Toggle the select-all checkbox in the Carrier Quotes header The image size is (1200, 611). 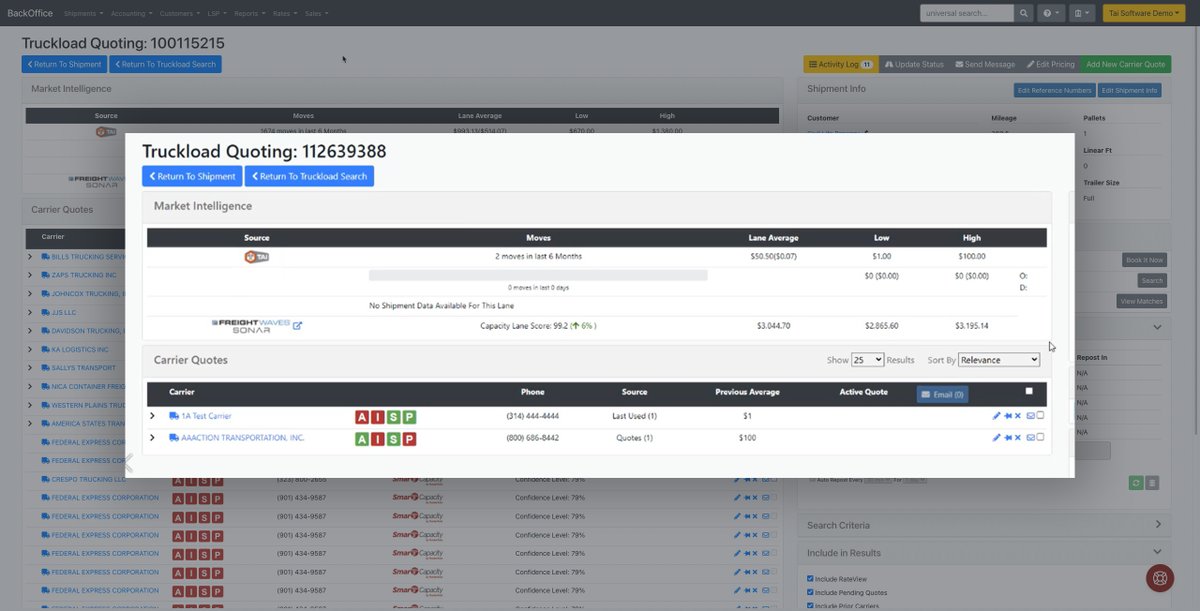tap(1029, 391)
